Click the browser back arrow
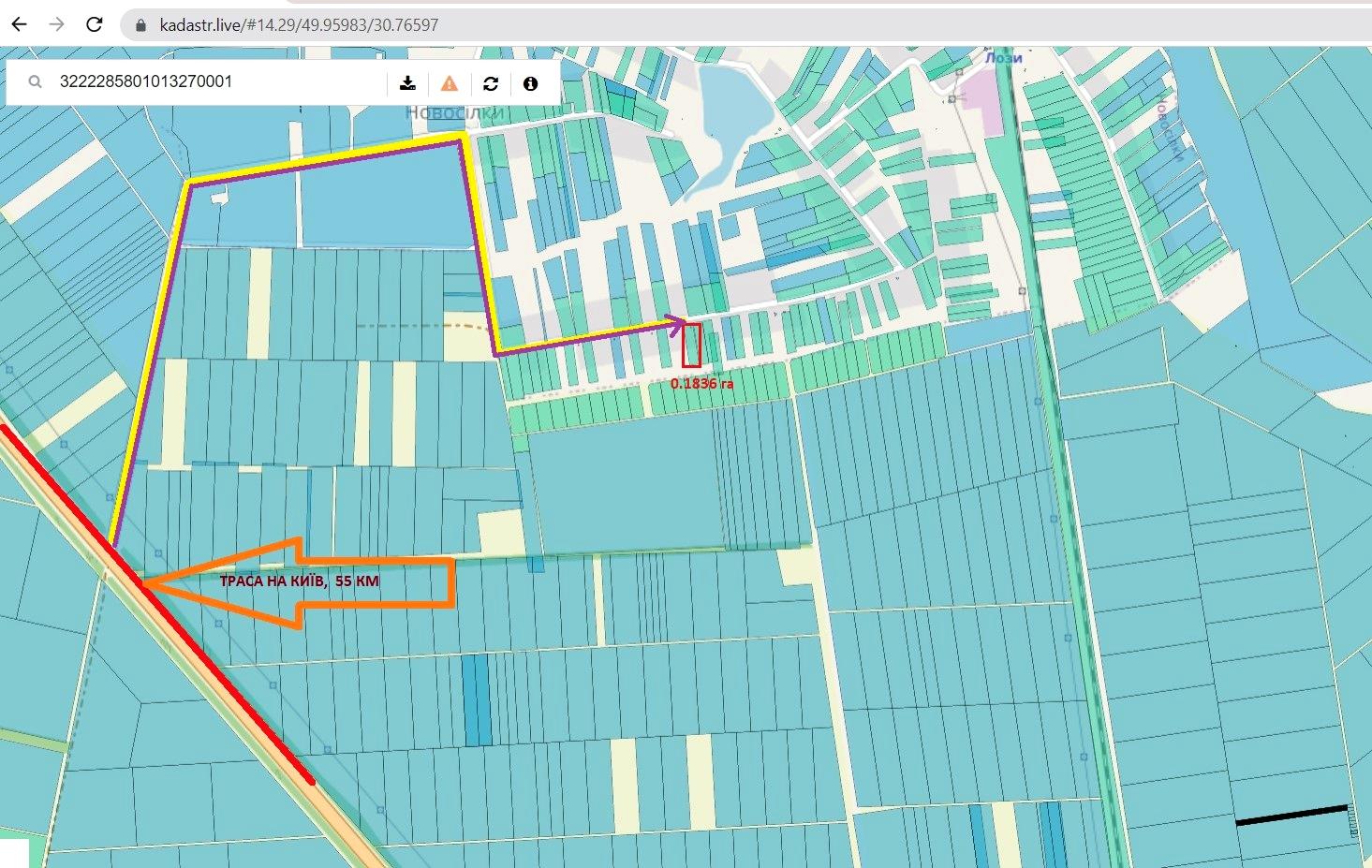The width and height of the screenshot is (1372, 868). click(19, 25)
